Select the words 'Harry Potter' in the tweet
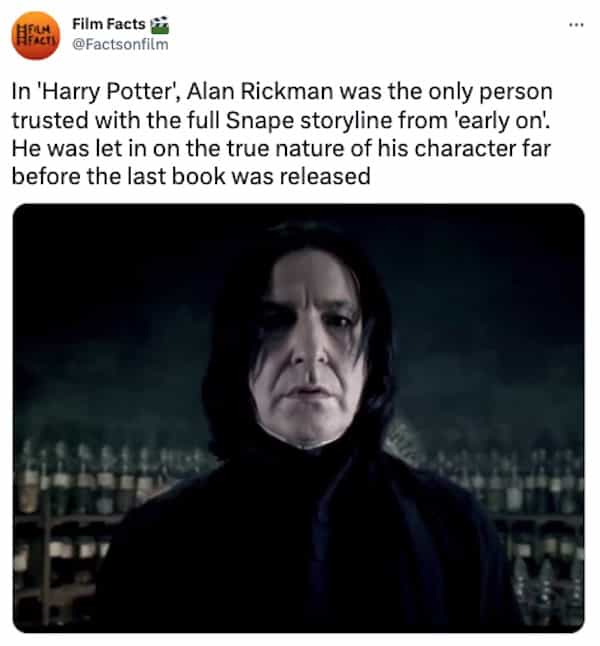600x646 pixels. click(x=108, y=91)
